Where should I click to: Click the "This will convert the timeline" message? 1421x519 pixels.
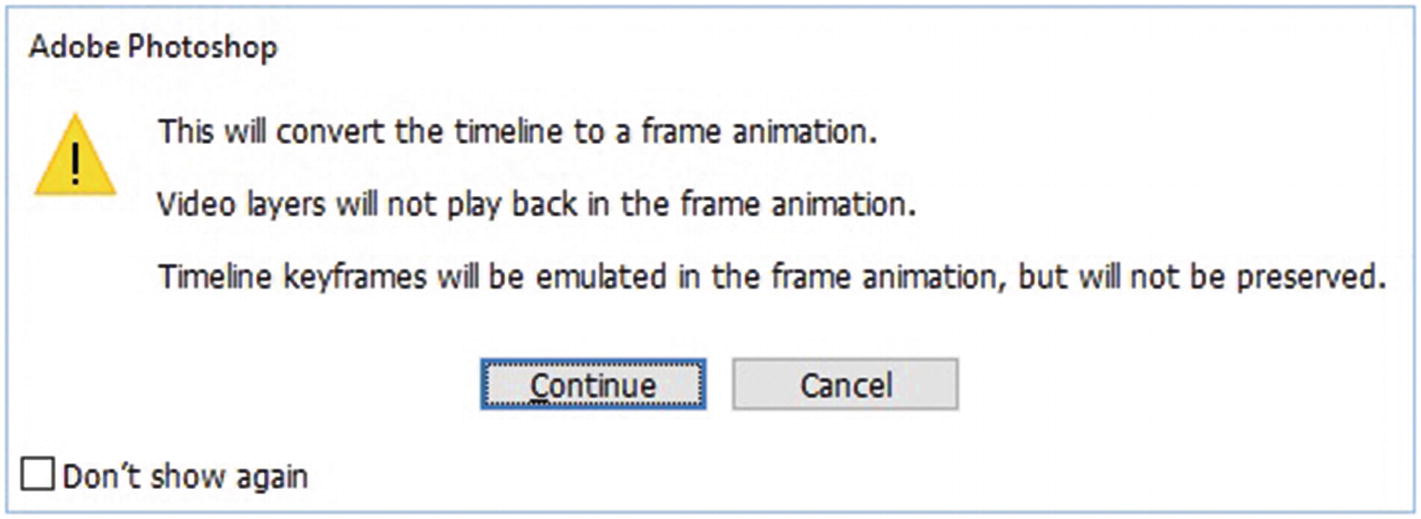(518, 131)
